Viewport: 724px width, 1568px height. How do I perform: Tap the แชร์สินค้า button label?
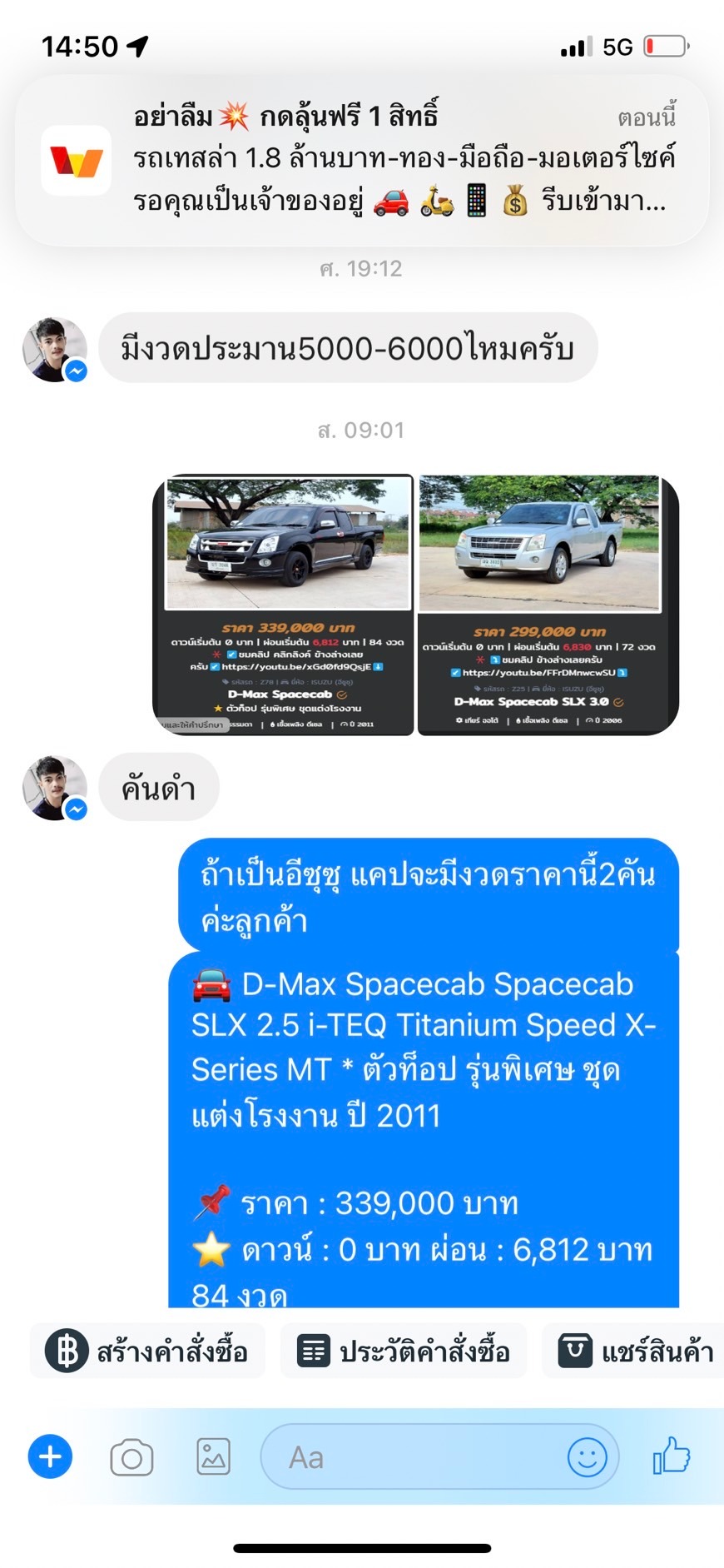(657, 1351)
